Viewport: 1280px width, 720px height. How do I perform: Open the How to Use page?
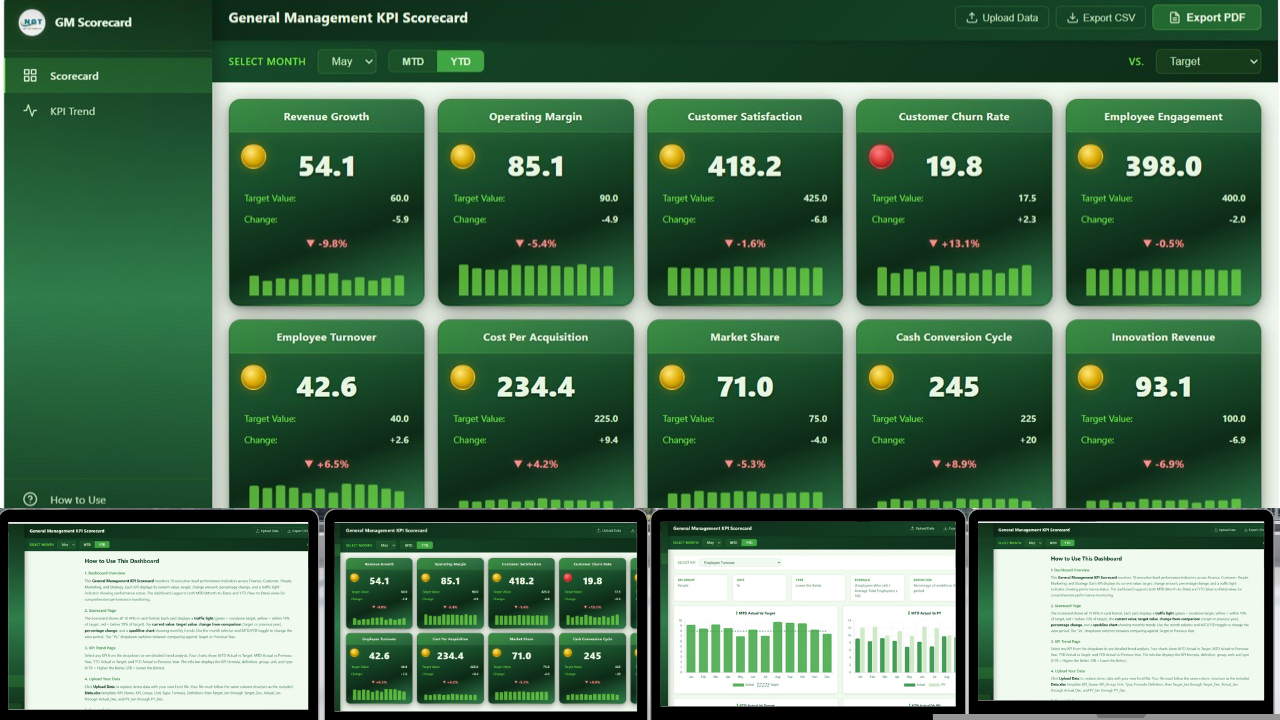[x=77, y=500]
